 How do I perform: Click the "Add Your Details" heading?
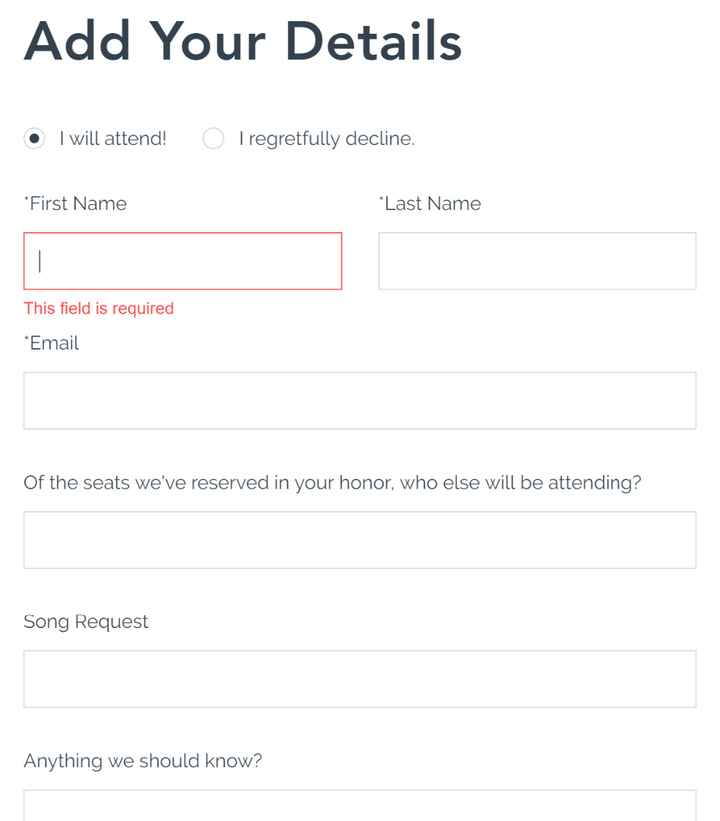[243, 42]
